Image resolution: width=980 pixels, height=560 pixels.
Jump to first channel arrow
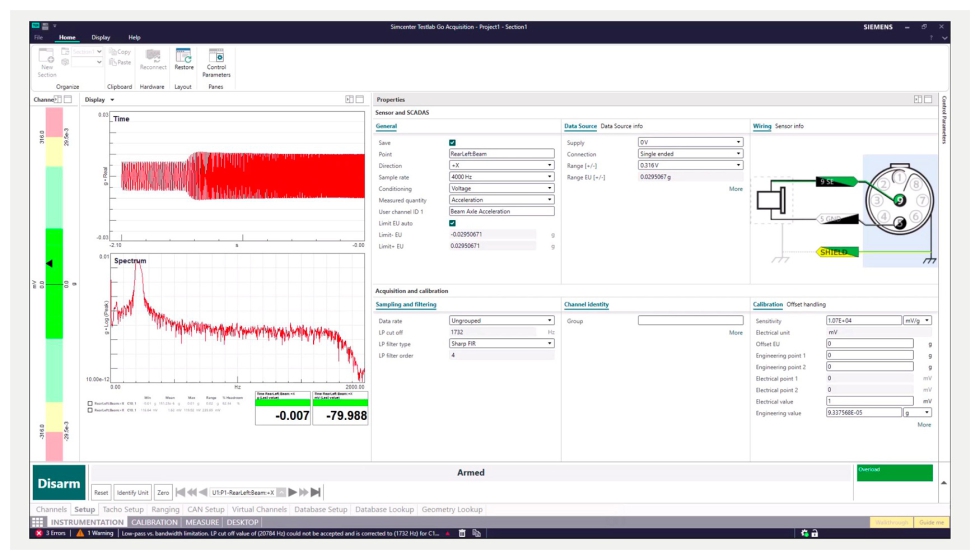pyautogui.click(x=181, y=492)
